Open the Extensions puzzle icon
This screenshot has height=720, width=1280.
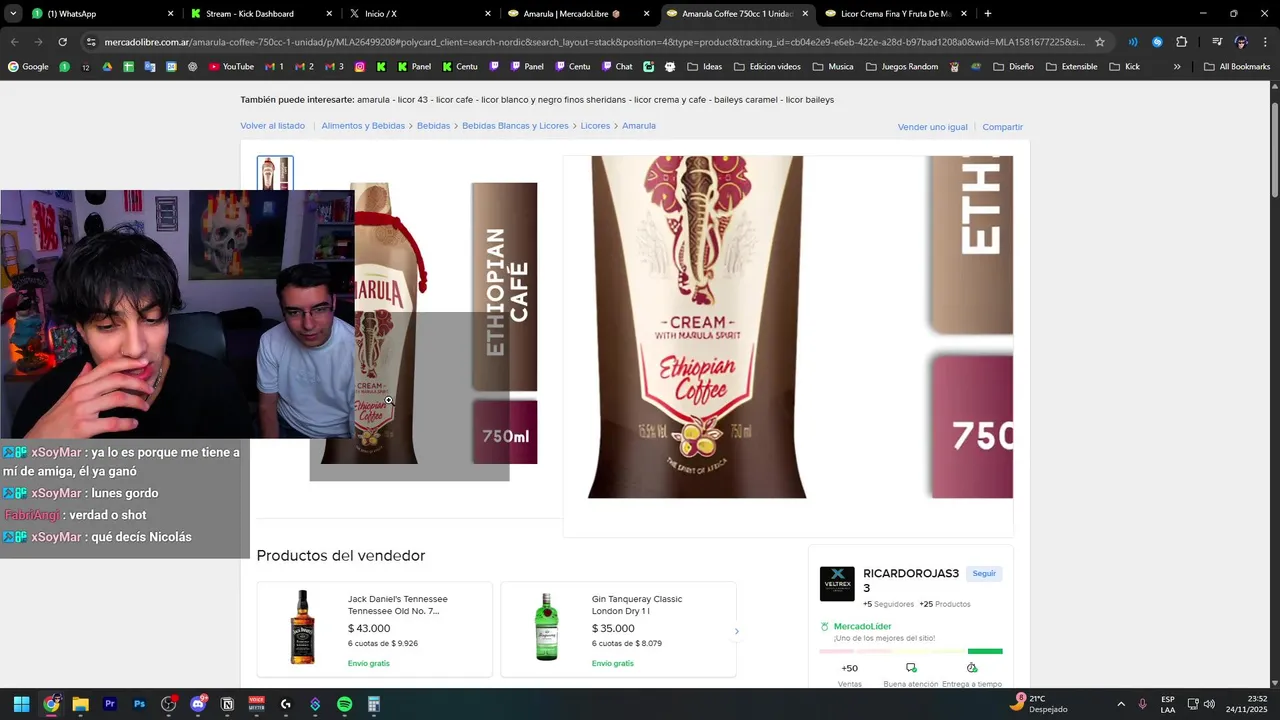pyautogui.click(x=1181, y=42)
